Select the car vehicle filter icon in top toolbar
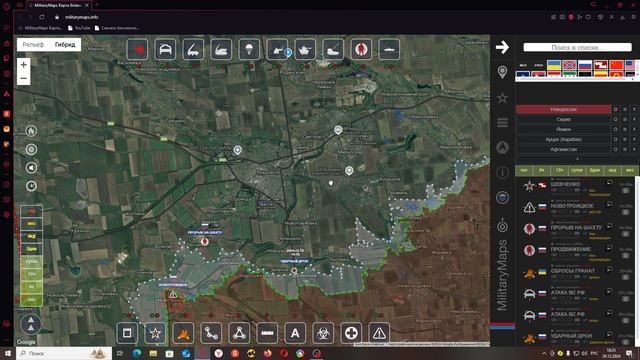Viewport: 640px width, 360px height. pyautogui.click(x=165, y=49)
